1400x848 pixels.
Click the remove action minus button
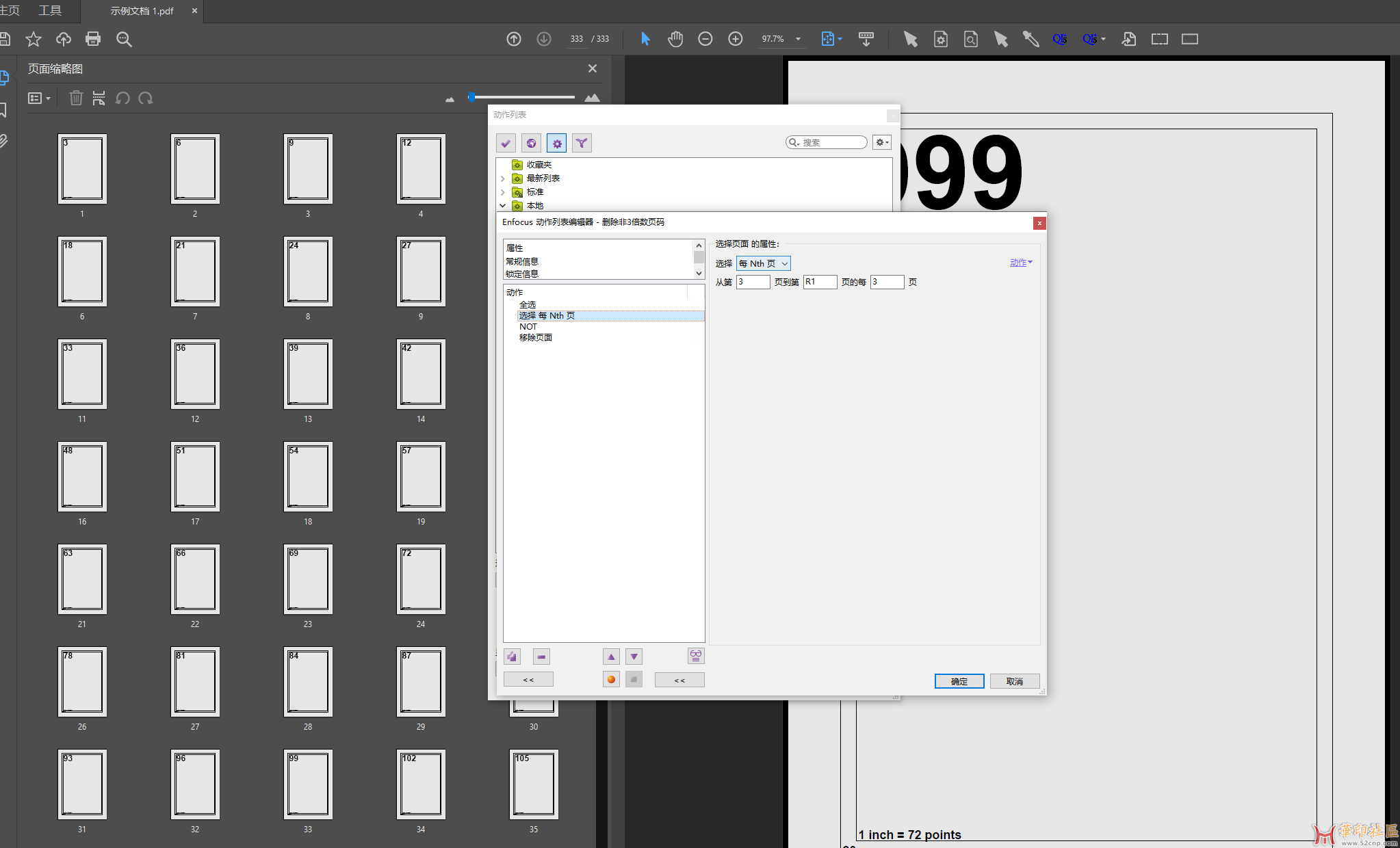point(541,657)
